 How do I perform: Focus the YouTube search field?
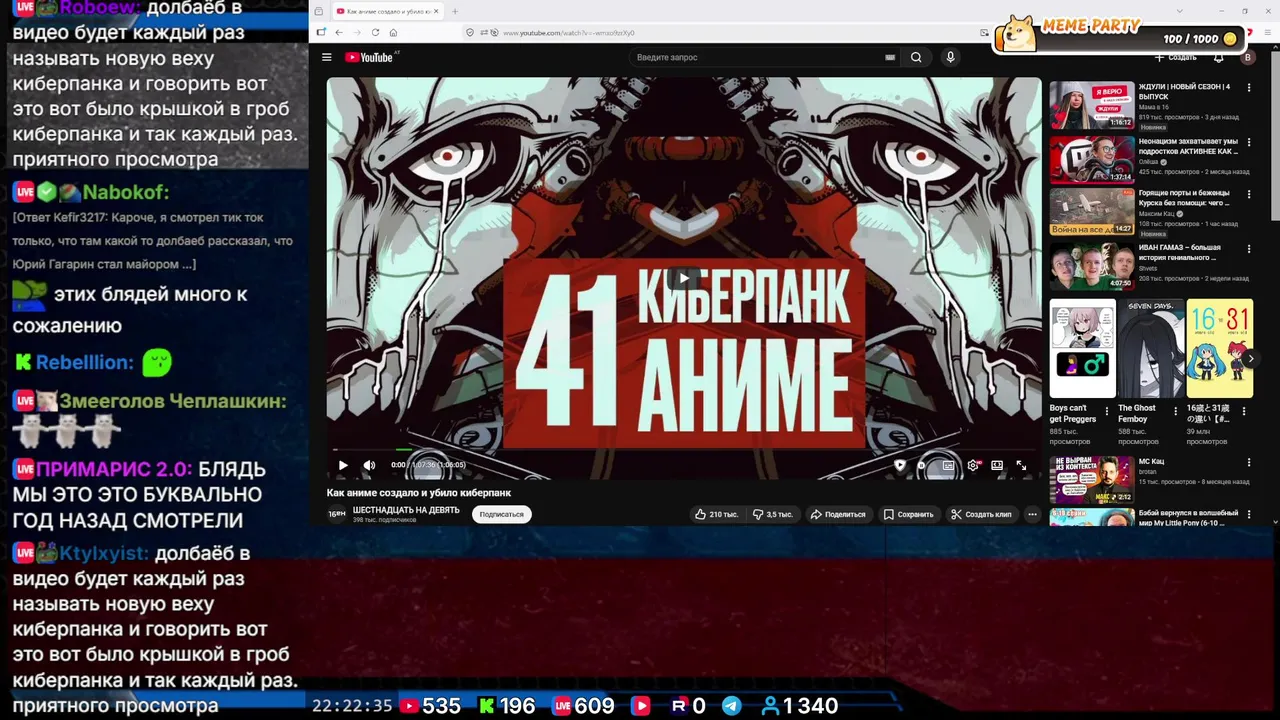coord(758,58)
